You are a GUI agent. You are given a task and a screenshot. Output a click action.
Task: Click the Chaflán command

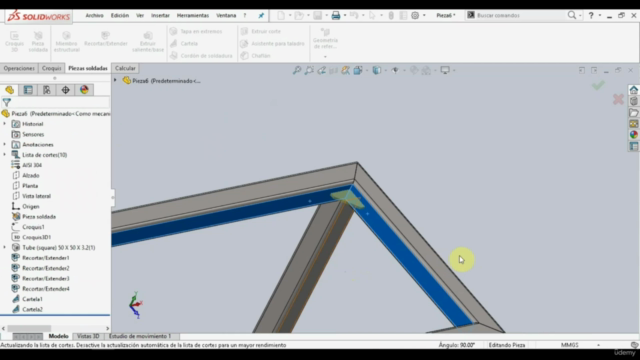point(256,56)
